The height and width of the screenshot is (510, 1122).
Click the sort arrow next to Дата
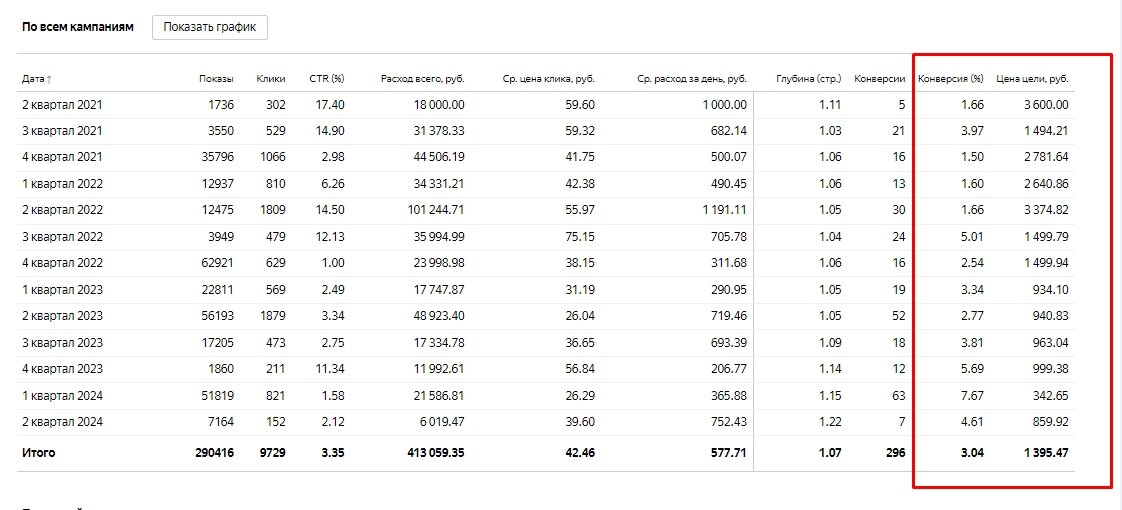[x=49, y=78]
